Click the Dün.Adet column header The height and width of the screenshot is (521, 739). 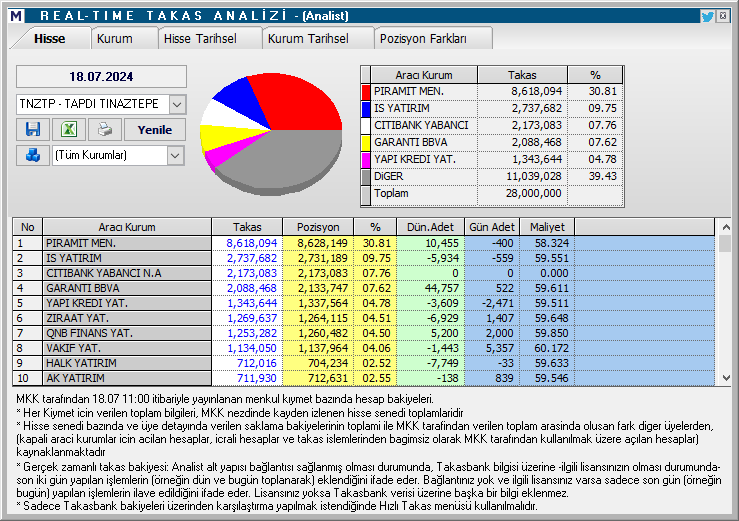coord(430,227)
